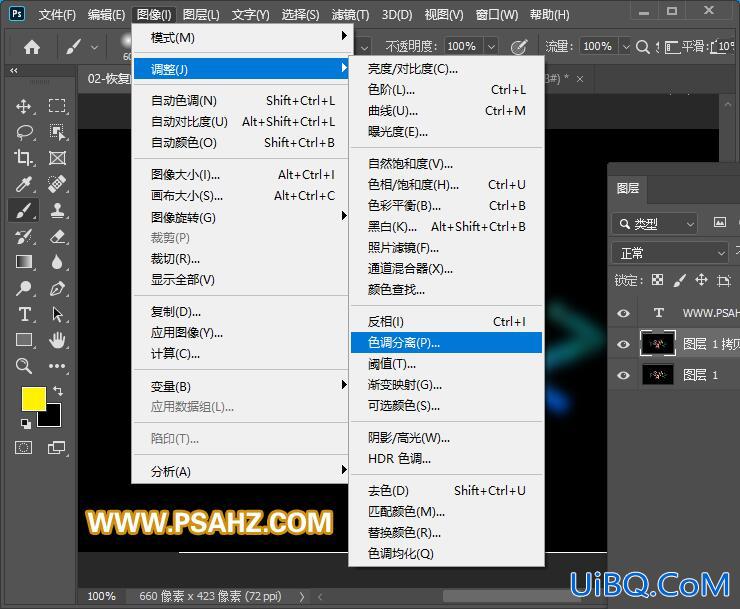Open the yellow foreground color picker
740x609 pixels.
(x=34, y=399)
